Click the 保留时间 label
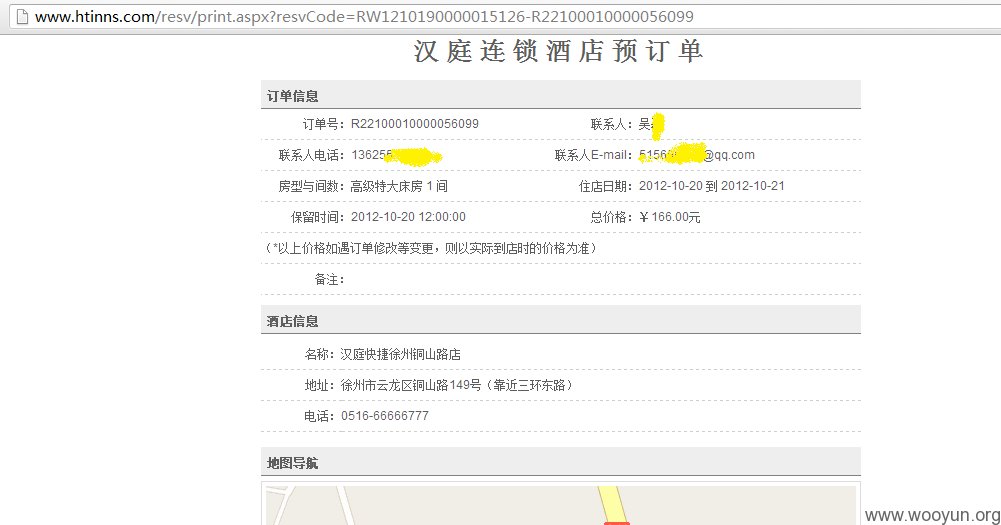The height and width of the screenshot is (525, 1001). [318, 217]
